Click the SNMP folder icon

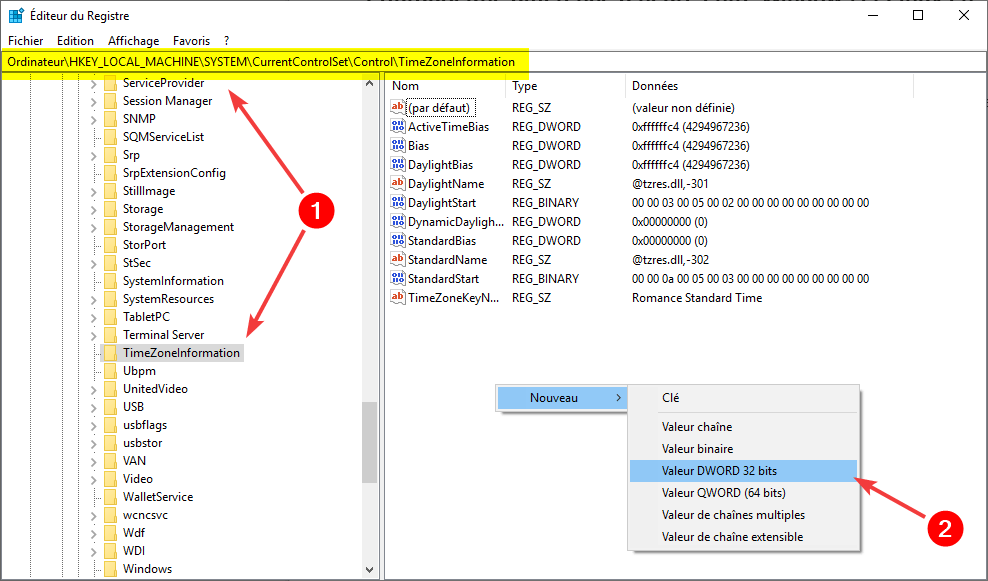[110, 119]
